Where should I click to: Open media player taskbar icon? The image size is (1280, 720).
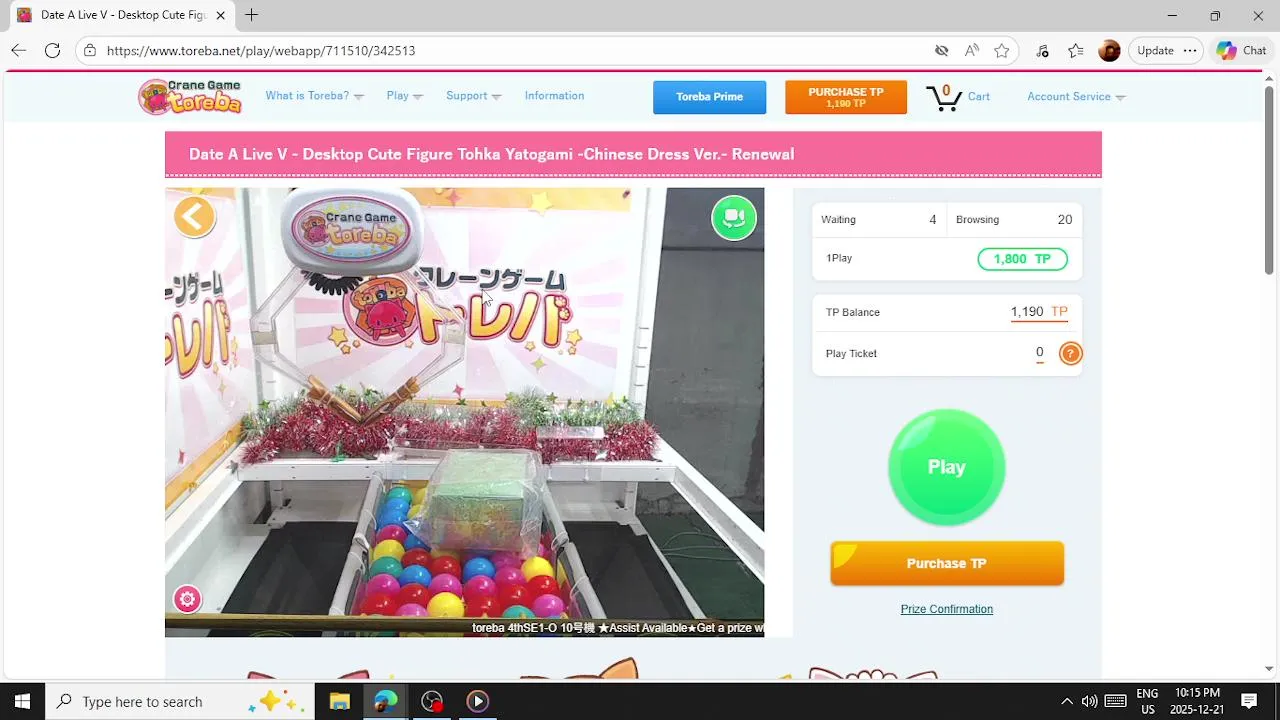click(477, 701)
